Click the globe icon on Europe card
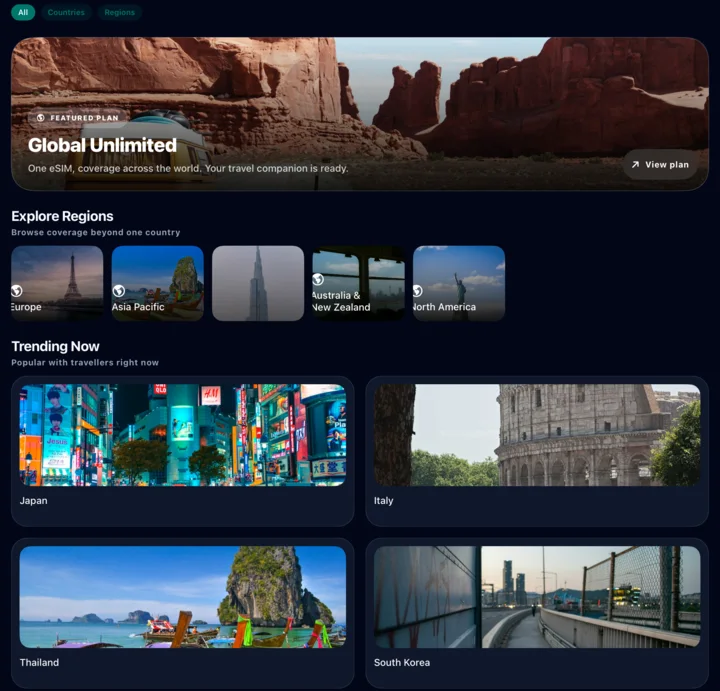This screenshot has height=691, width=720. tap(17, 291)
